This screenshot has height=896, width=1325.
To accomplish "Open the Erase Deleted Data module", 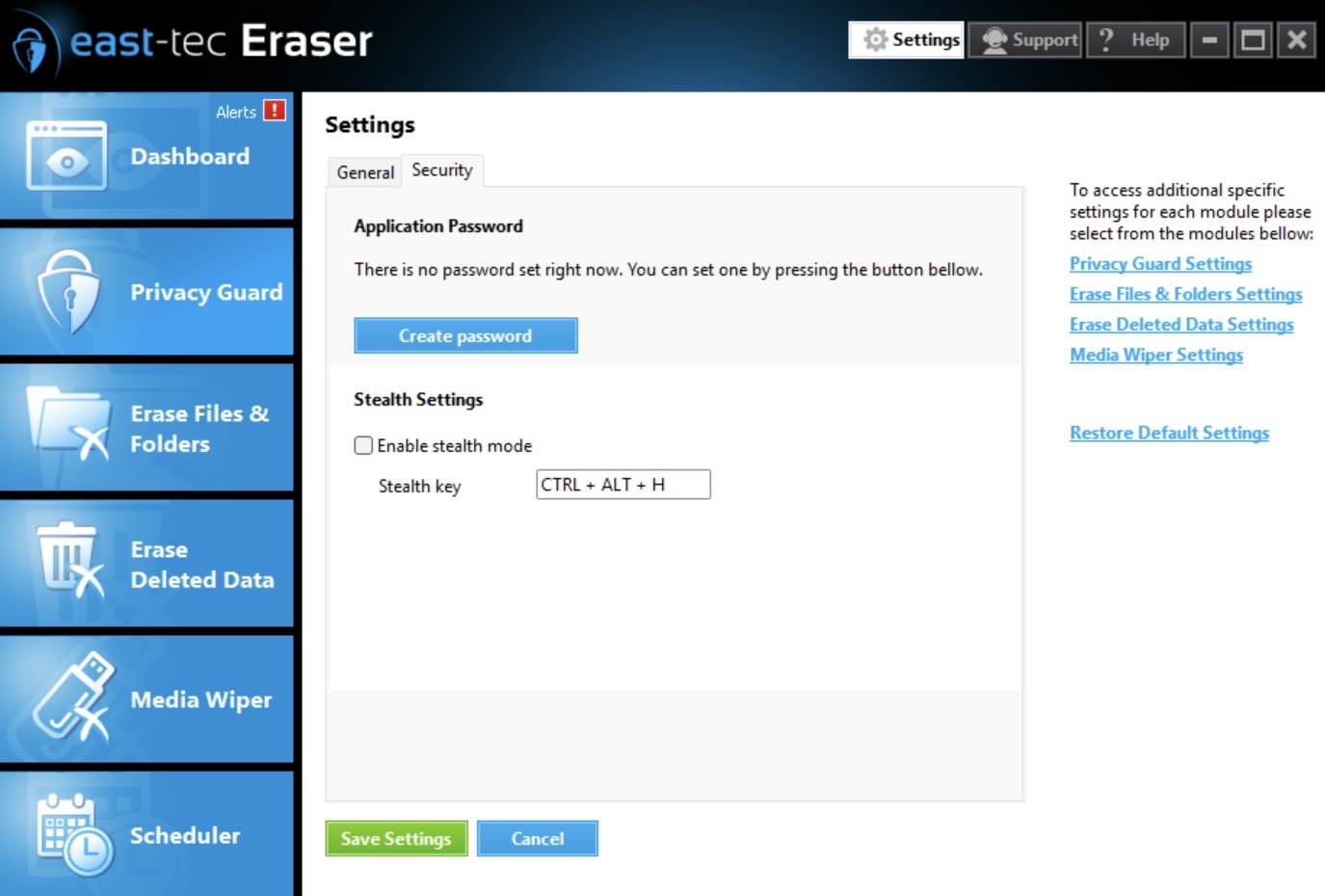I will 146,564.
